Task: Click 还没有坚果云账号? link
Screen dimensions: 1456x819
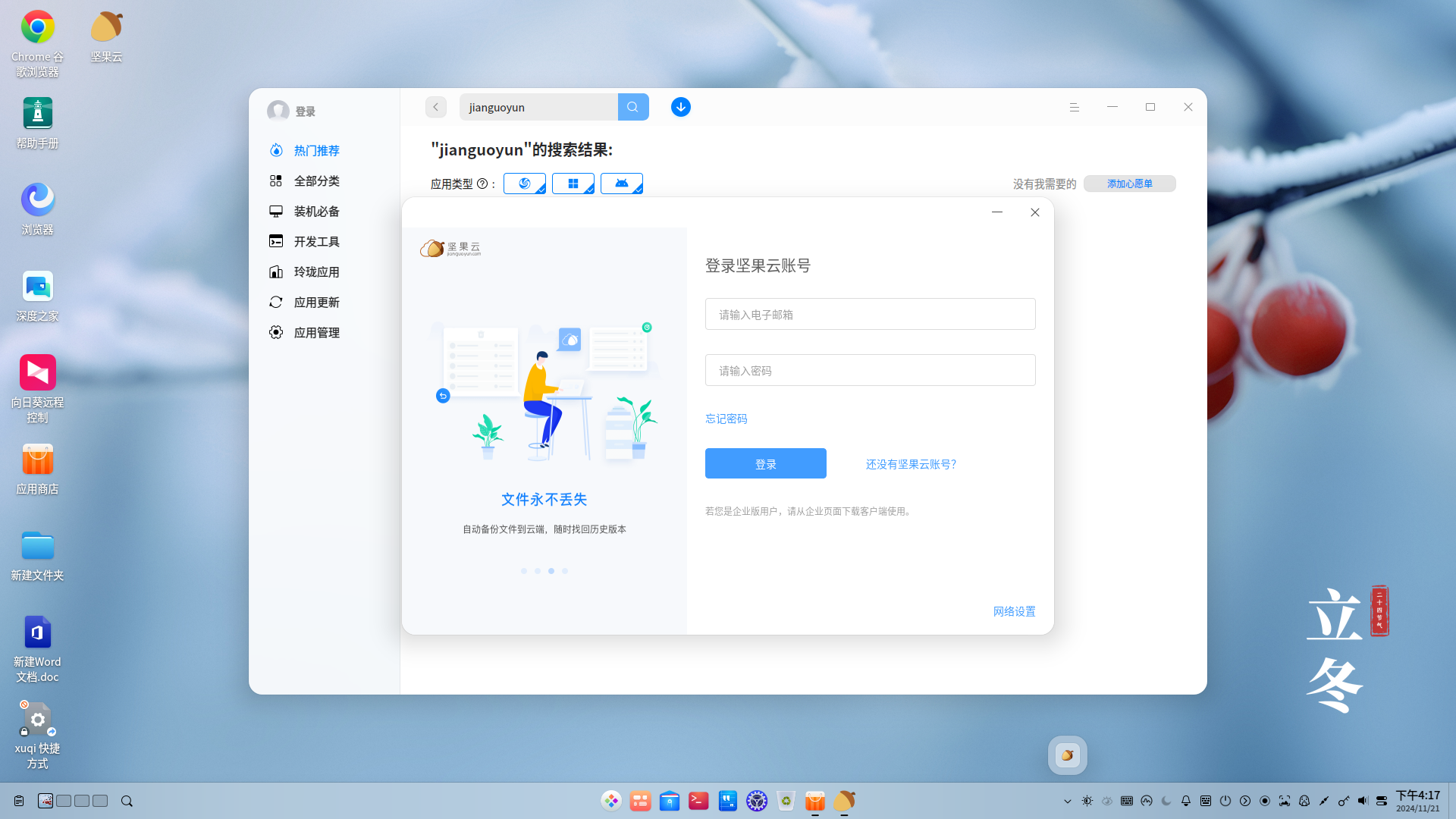Action: (912, 464)
